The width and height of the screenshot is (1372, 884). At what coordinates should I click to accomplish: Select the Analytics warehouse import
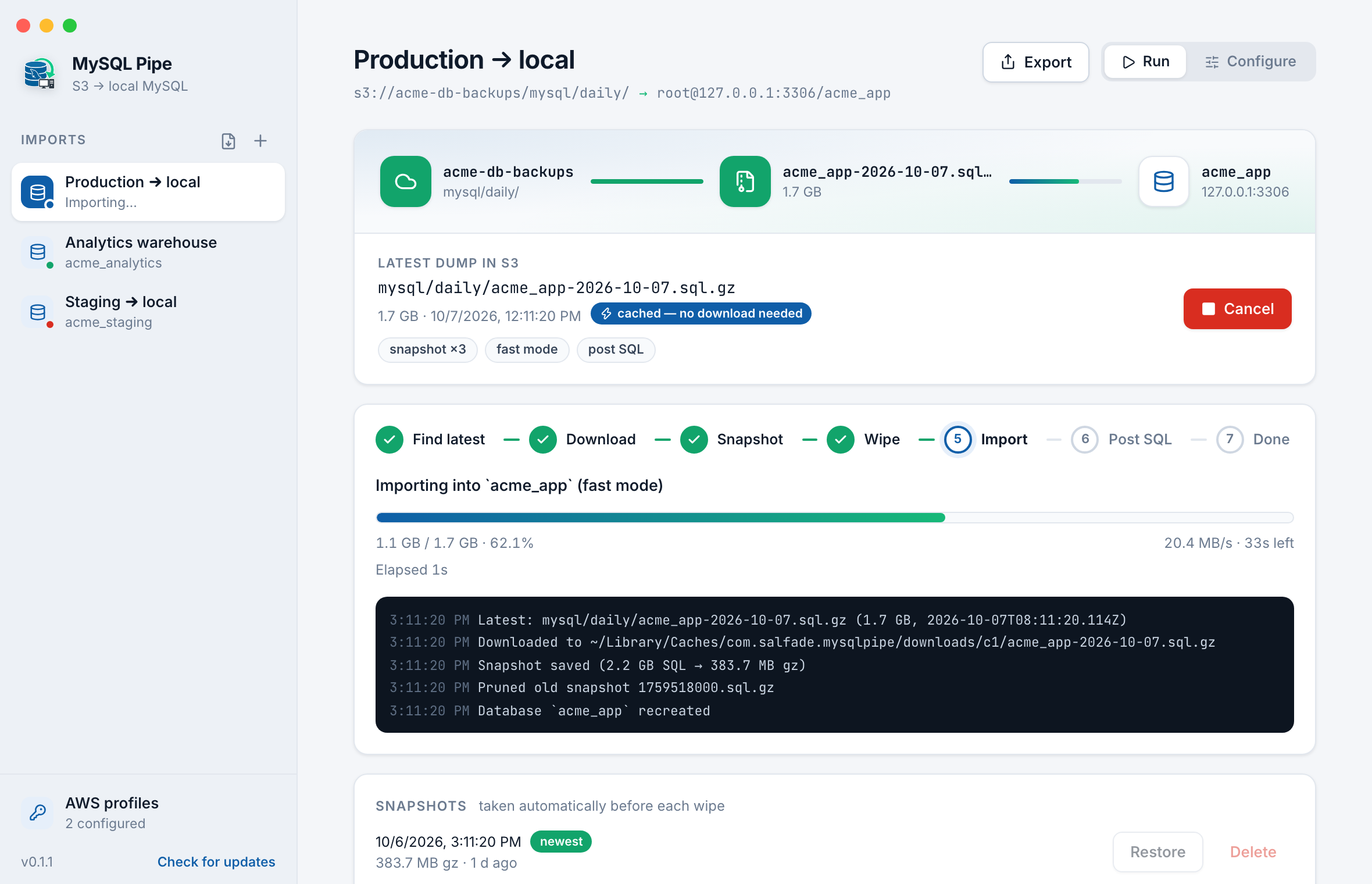click(148, 252)
